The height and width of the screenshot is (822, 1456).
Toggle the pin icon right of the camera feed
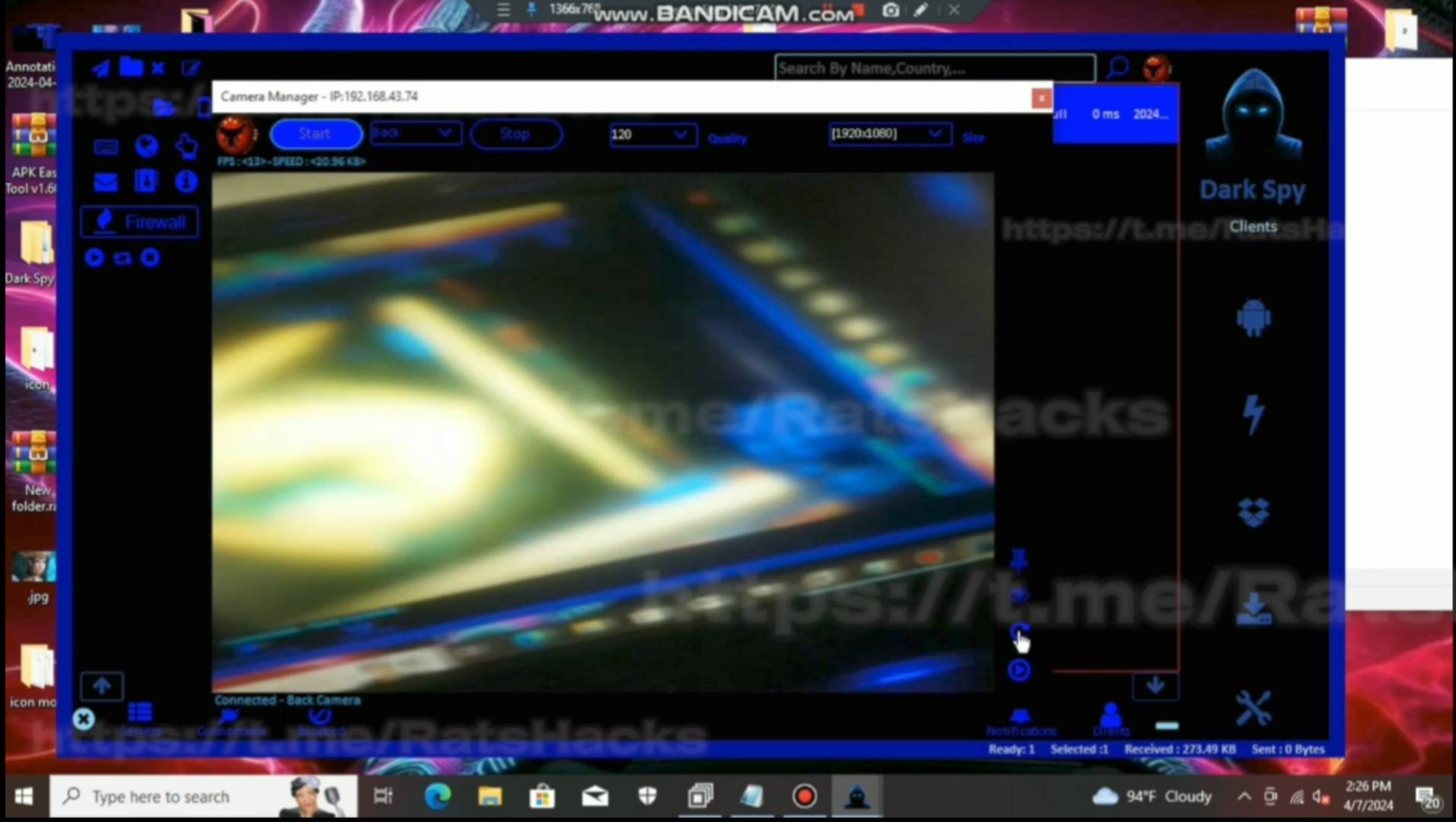(x=1019, y=560)
